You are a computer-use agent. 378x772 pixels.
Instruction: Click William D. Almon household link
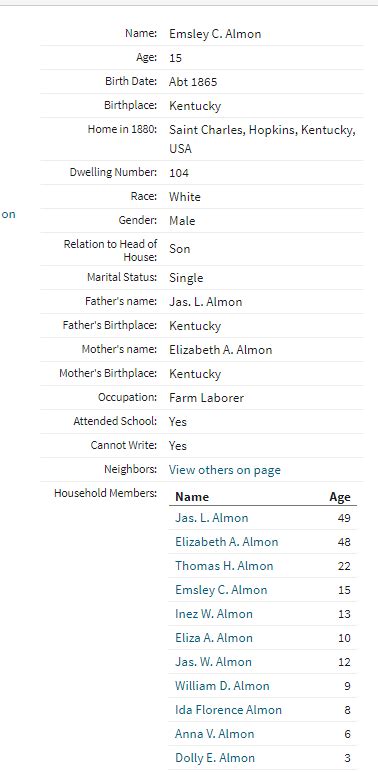[x=222, y=686]
